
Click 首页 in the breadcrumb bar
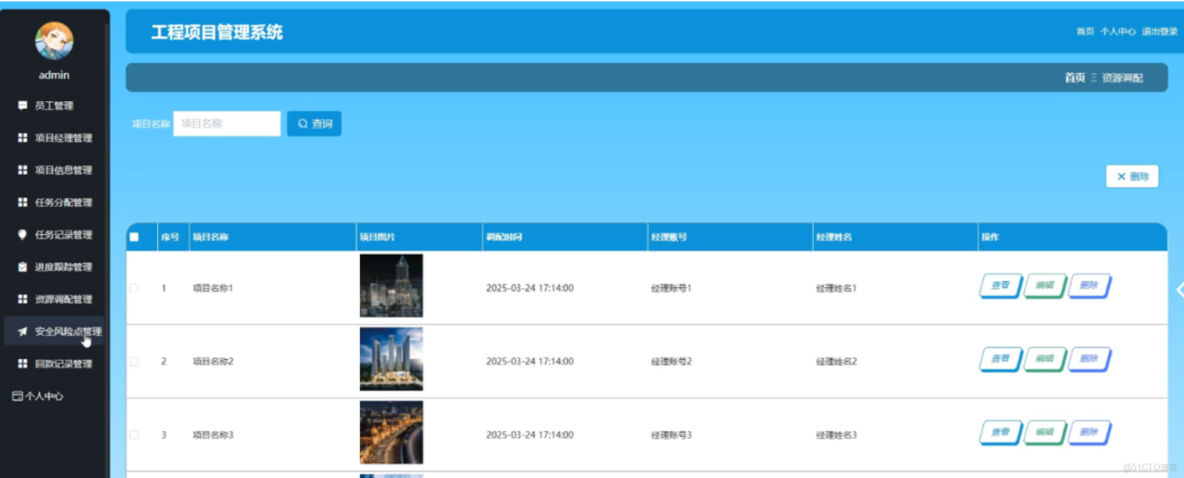click(x=1075, y=78)
